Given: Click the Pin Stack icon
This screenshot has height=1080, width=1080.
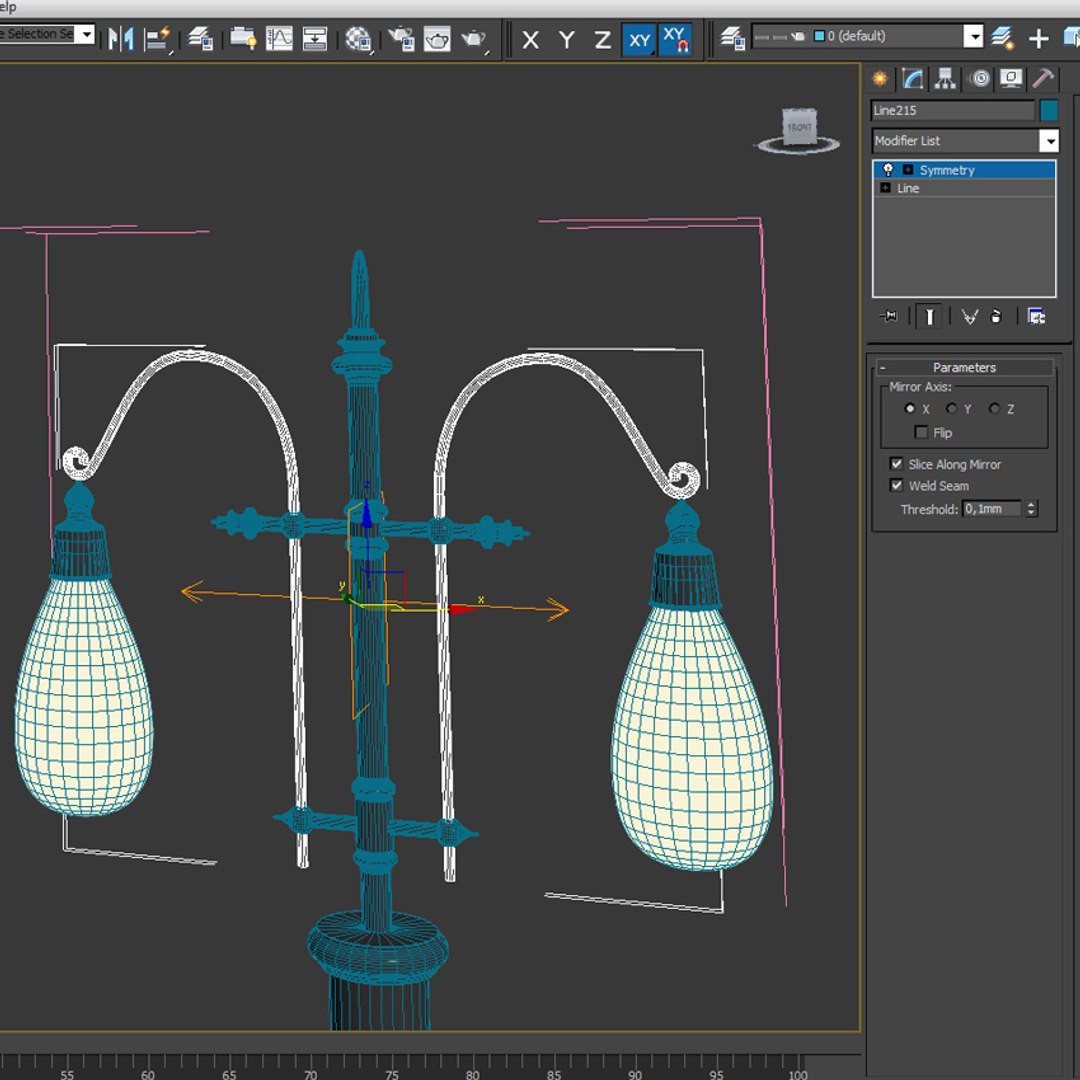Looking at the screenshot, I should (x=889, y=316).
